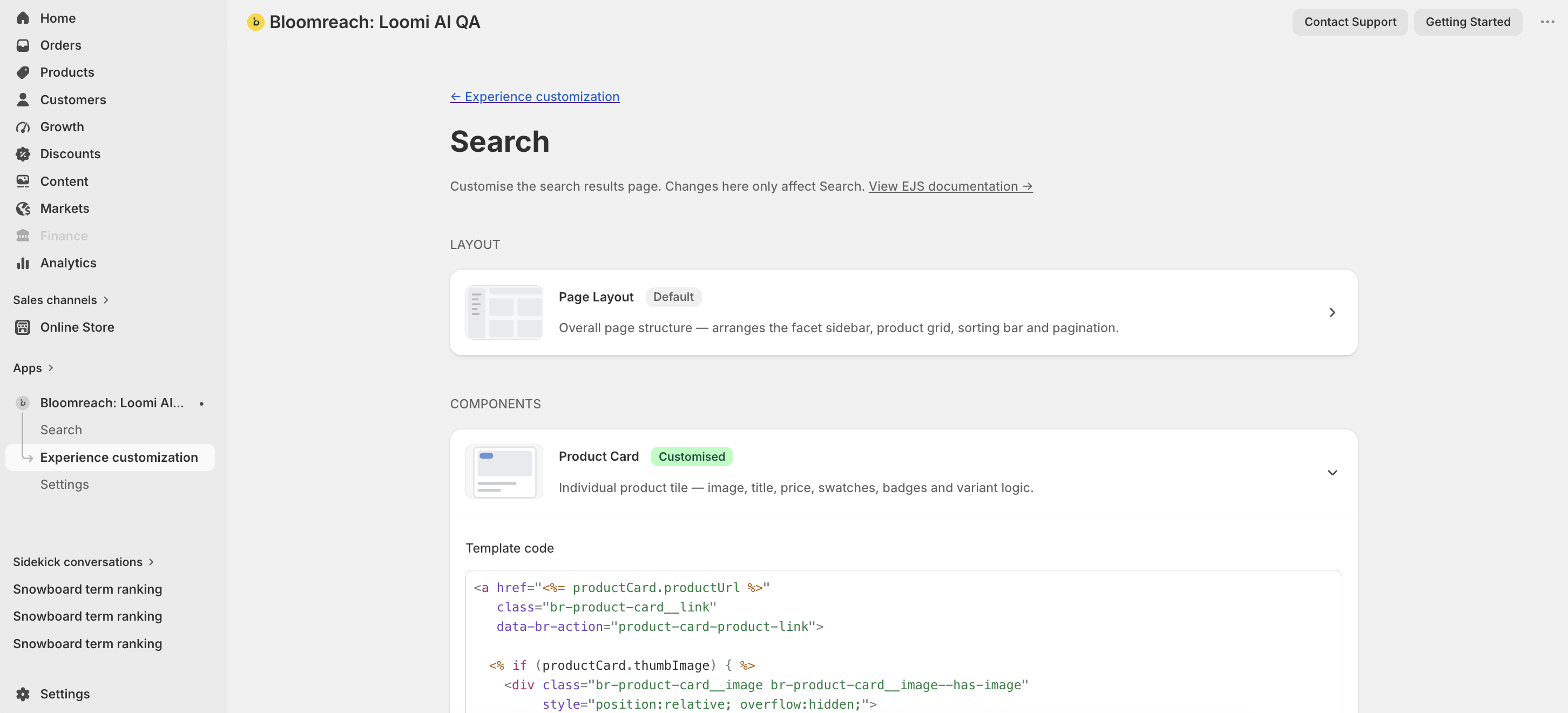Click the Page Layout thumbnail

(x=504, y=312)
